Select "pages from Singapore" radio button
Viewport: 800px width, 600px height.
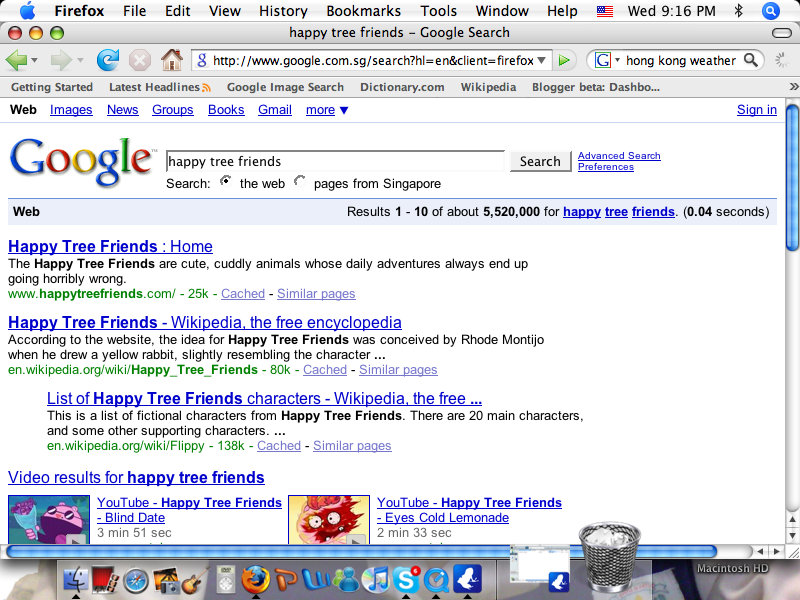pos(299,181)
